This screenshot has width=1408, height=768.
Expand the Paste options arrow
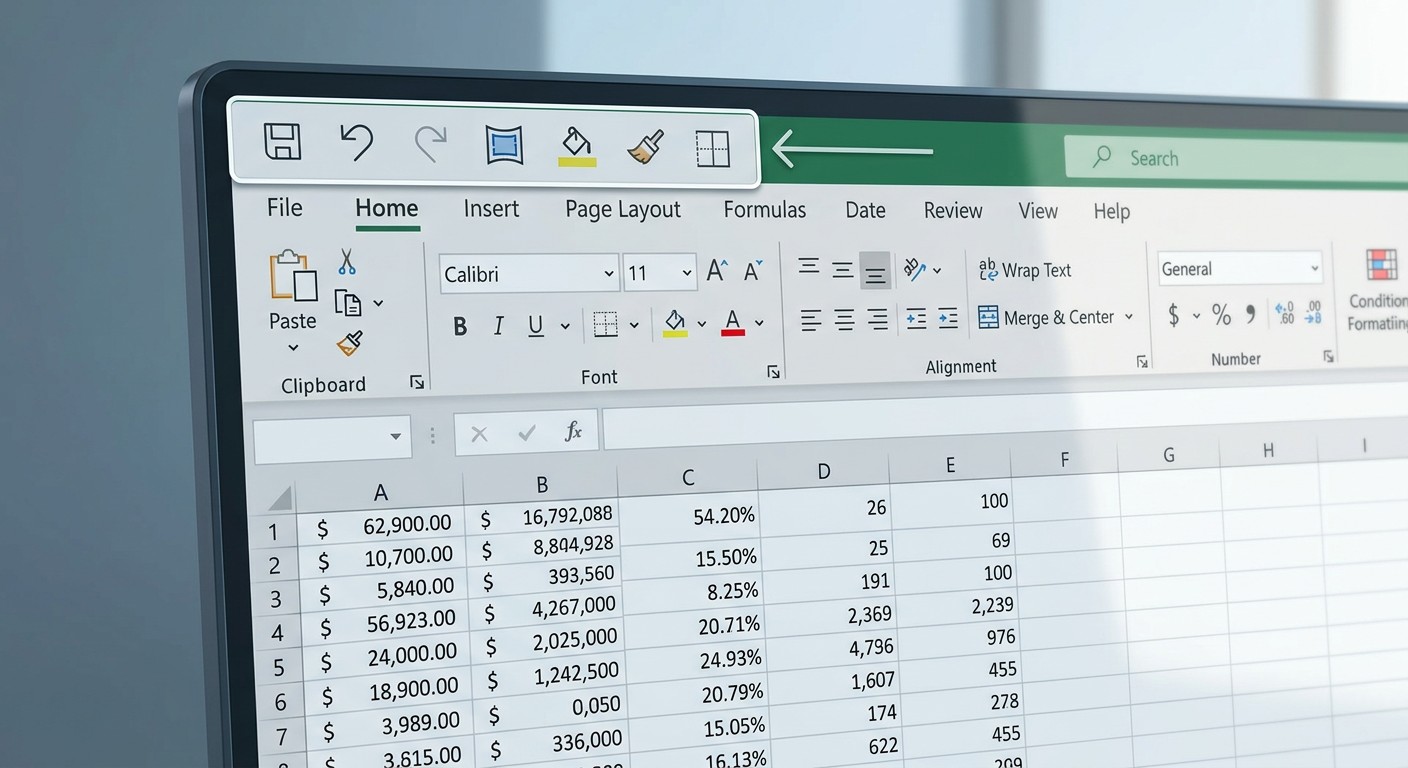(293, 348)
